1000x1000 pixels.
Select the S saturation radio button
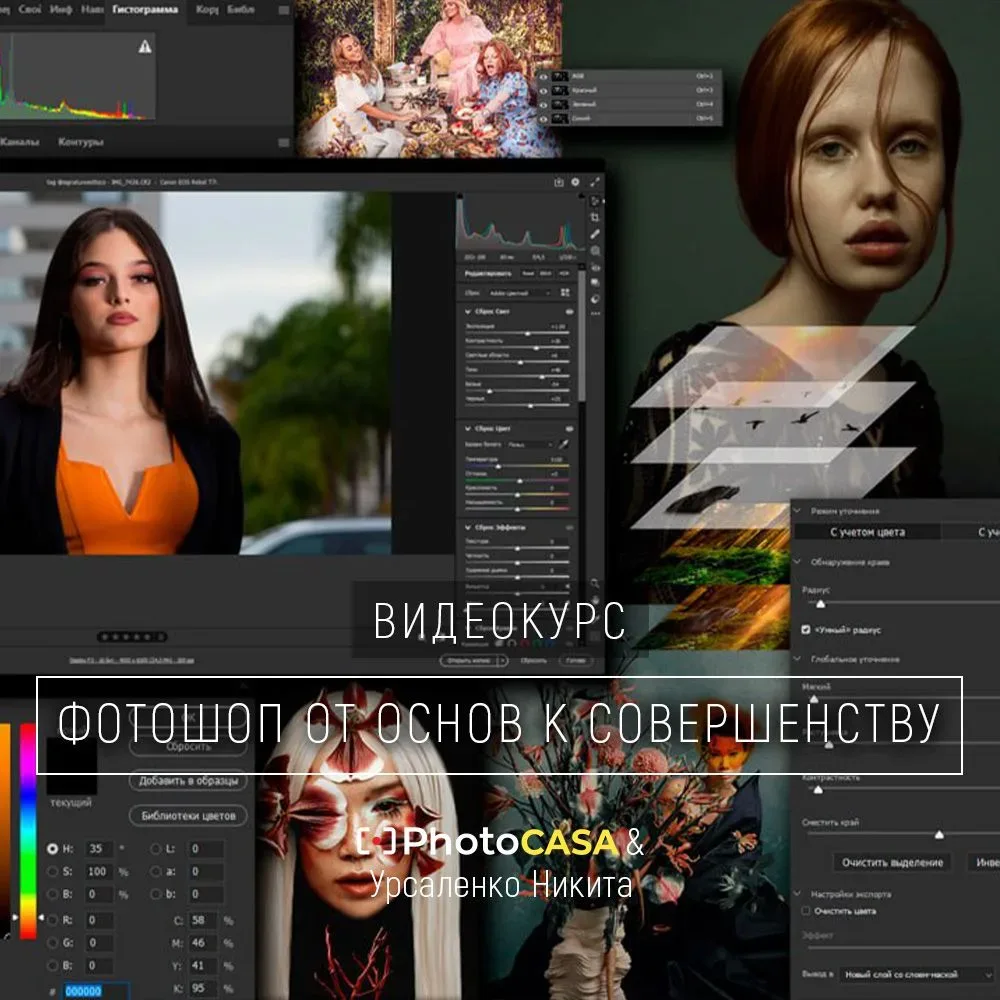pyautogui.click(x=53, y=872)
